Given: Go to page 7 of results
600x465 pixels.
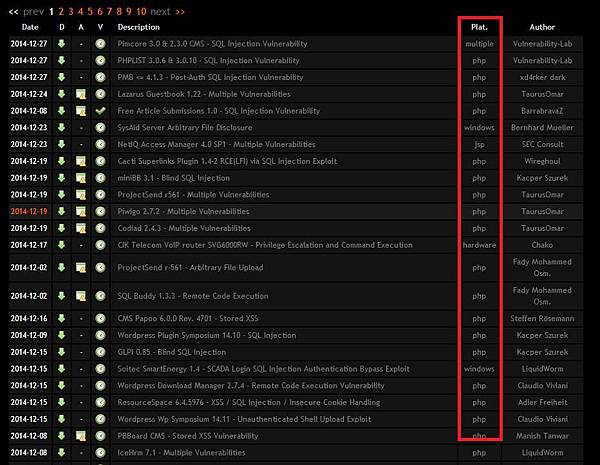Looking at the screenshot, I should (x=109, y=12).
